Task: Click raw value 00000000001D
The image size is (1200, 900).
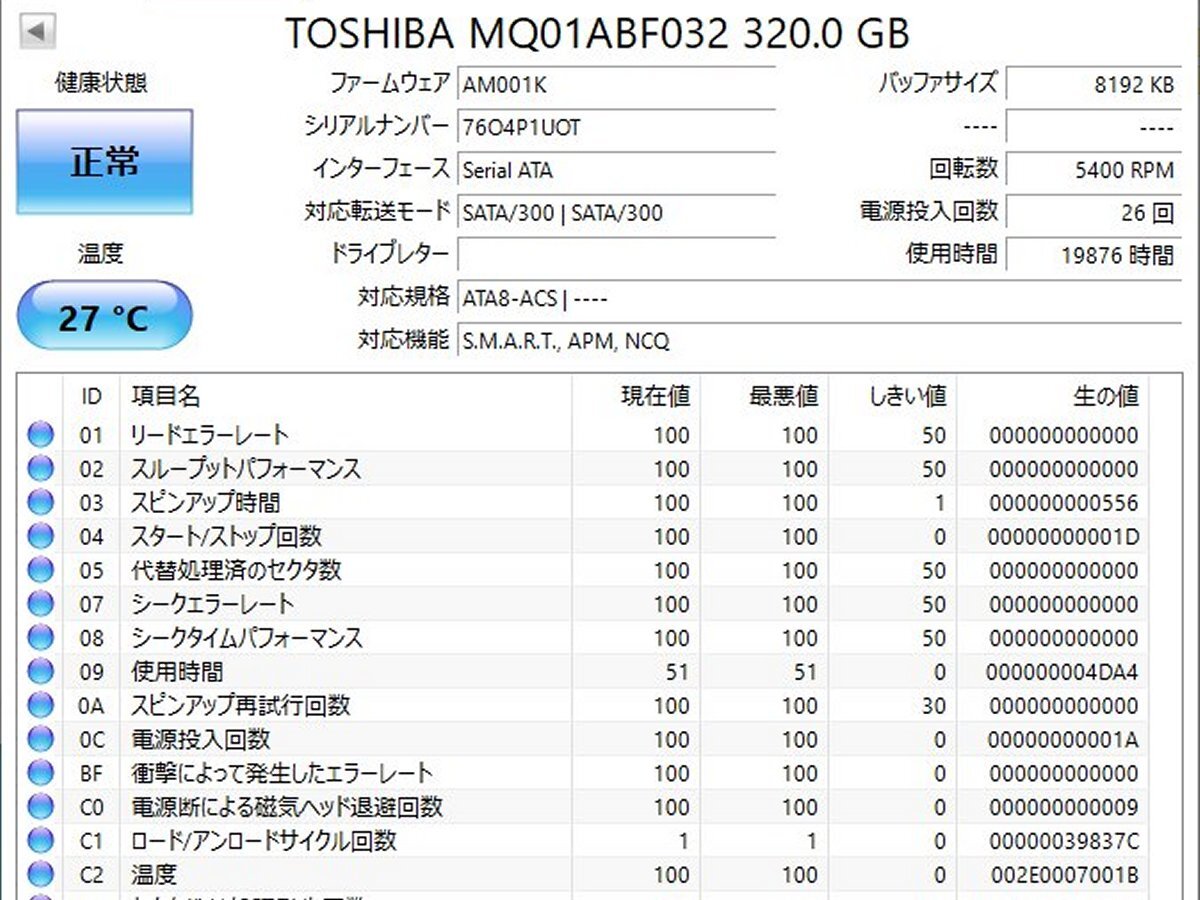Action: coord(1064,537)
